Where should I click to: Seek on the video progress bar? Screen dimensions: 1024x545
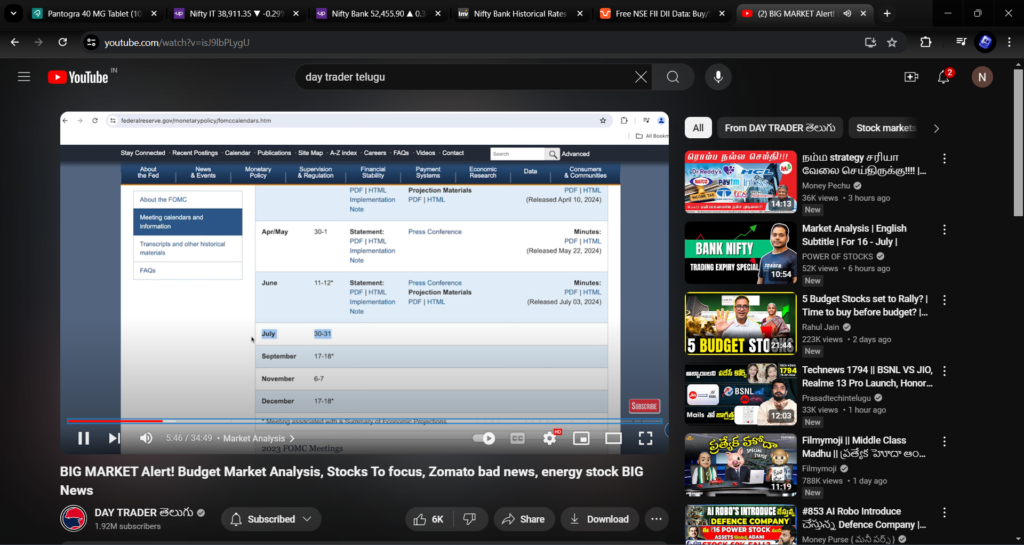point(300,421)
